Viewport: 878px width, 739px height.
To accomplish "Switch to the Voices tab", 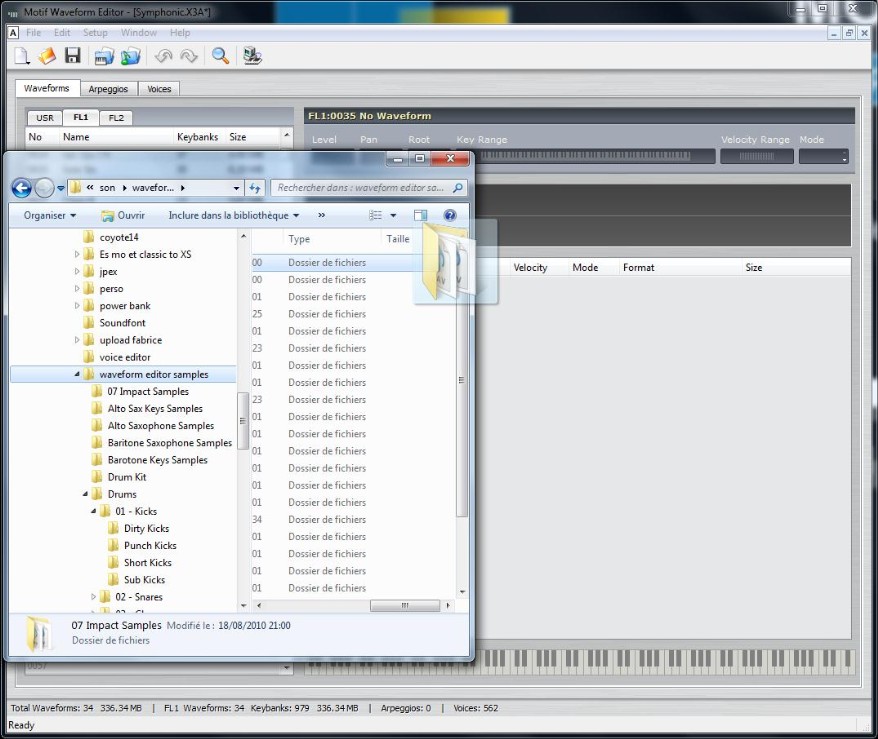I will pos(159,89).
